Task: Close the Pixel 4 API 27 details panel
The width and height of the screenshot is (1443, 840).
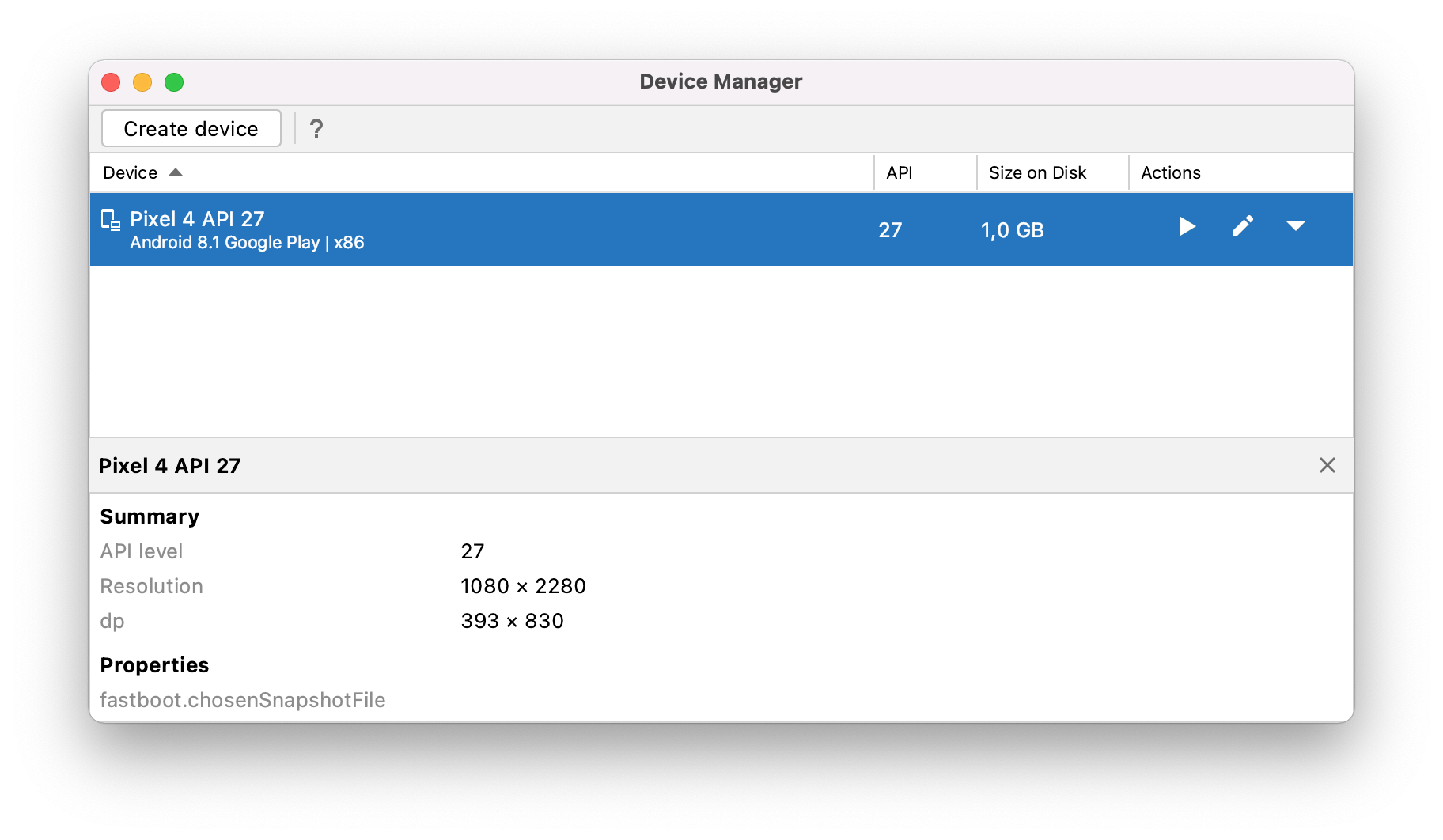Action: pos(1327,465)
